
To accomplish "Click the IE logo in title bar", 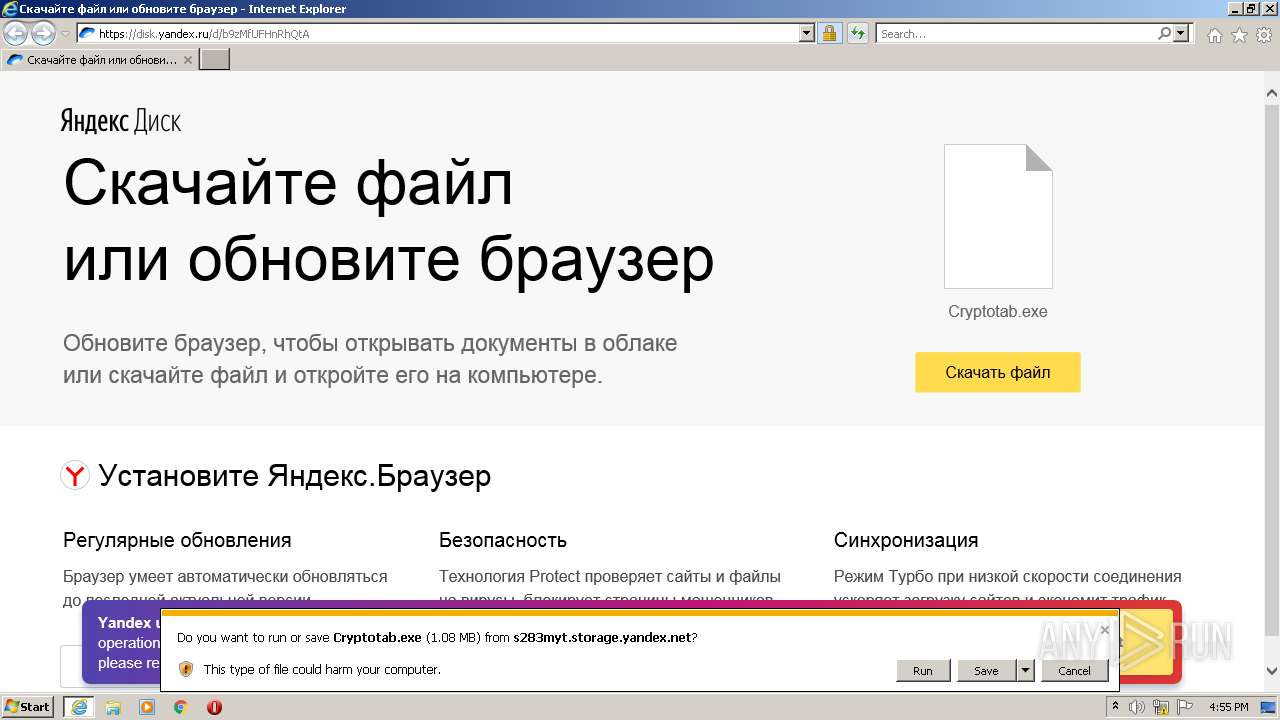I will click(x=10, y=9).
